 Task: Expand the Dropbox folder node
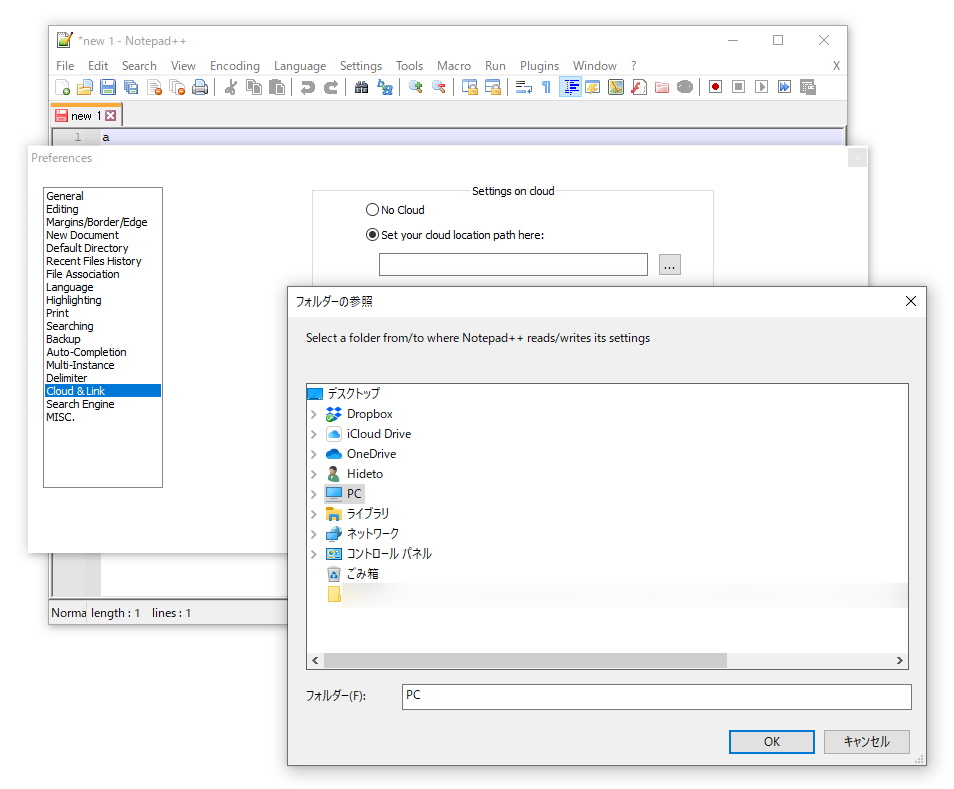pos(313,414)
